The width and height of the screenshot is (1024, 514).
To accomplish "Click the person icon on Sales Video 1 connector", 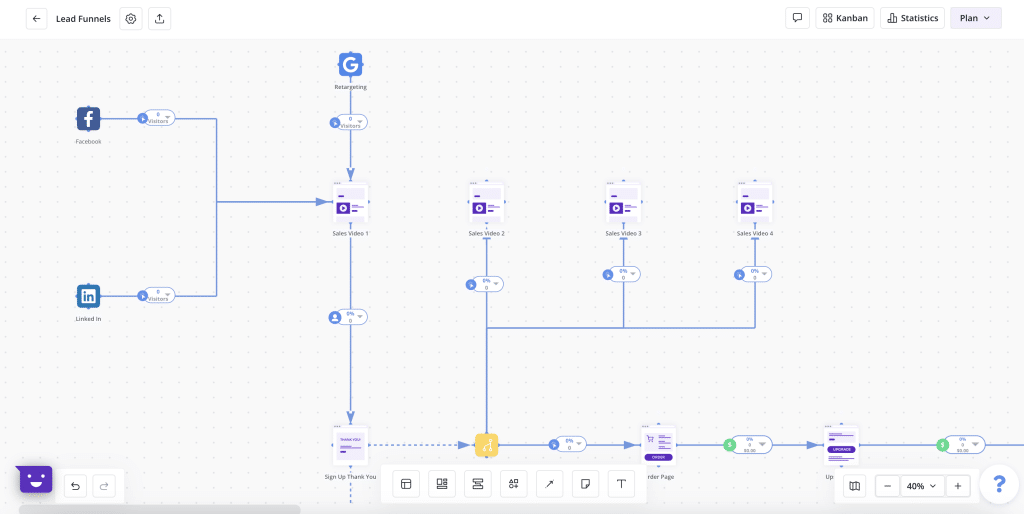I will click(334, 317).
